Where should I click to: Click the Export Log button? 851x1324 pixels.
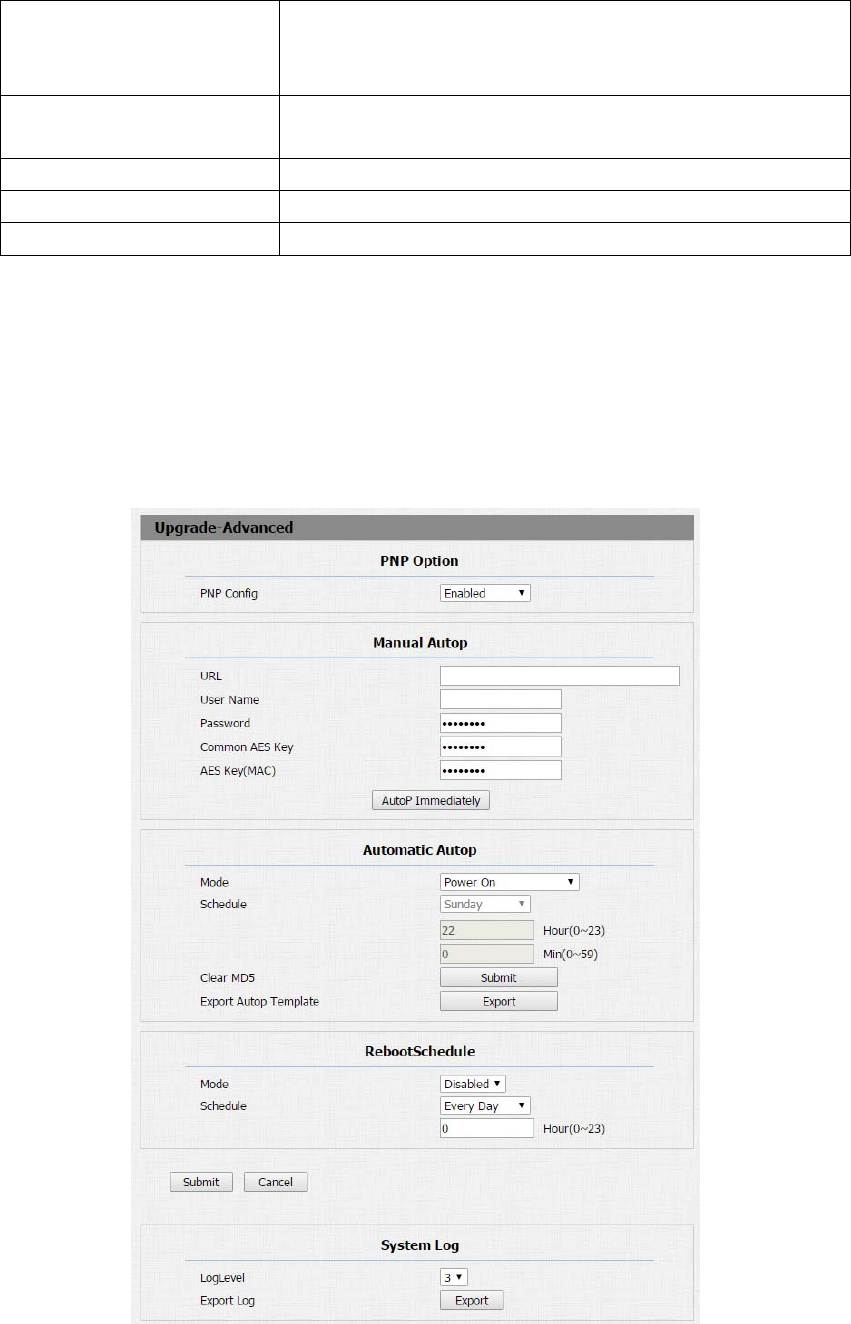pos(472,1300)
